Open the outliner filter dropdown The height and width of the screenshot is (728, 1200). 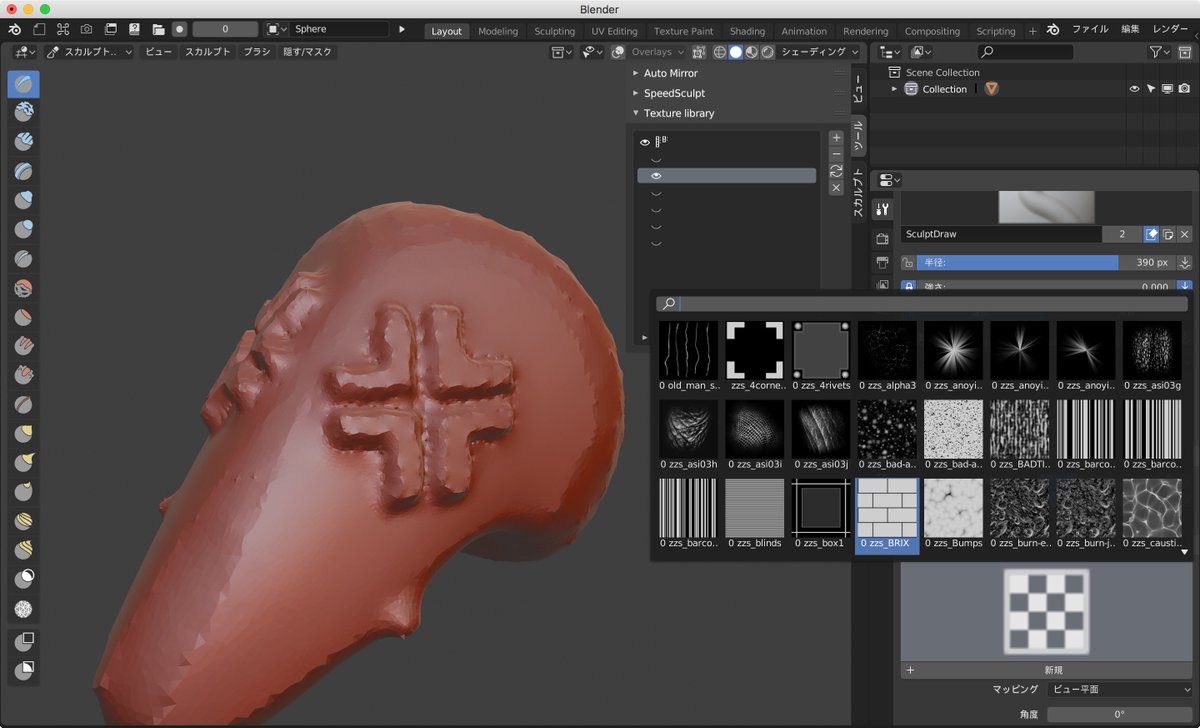pyautogui.click(x=1160, y=52)
